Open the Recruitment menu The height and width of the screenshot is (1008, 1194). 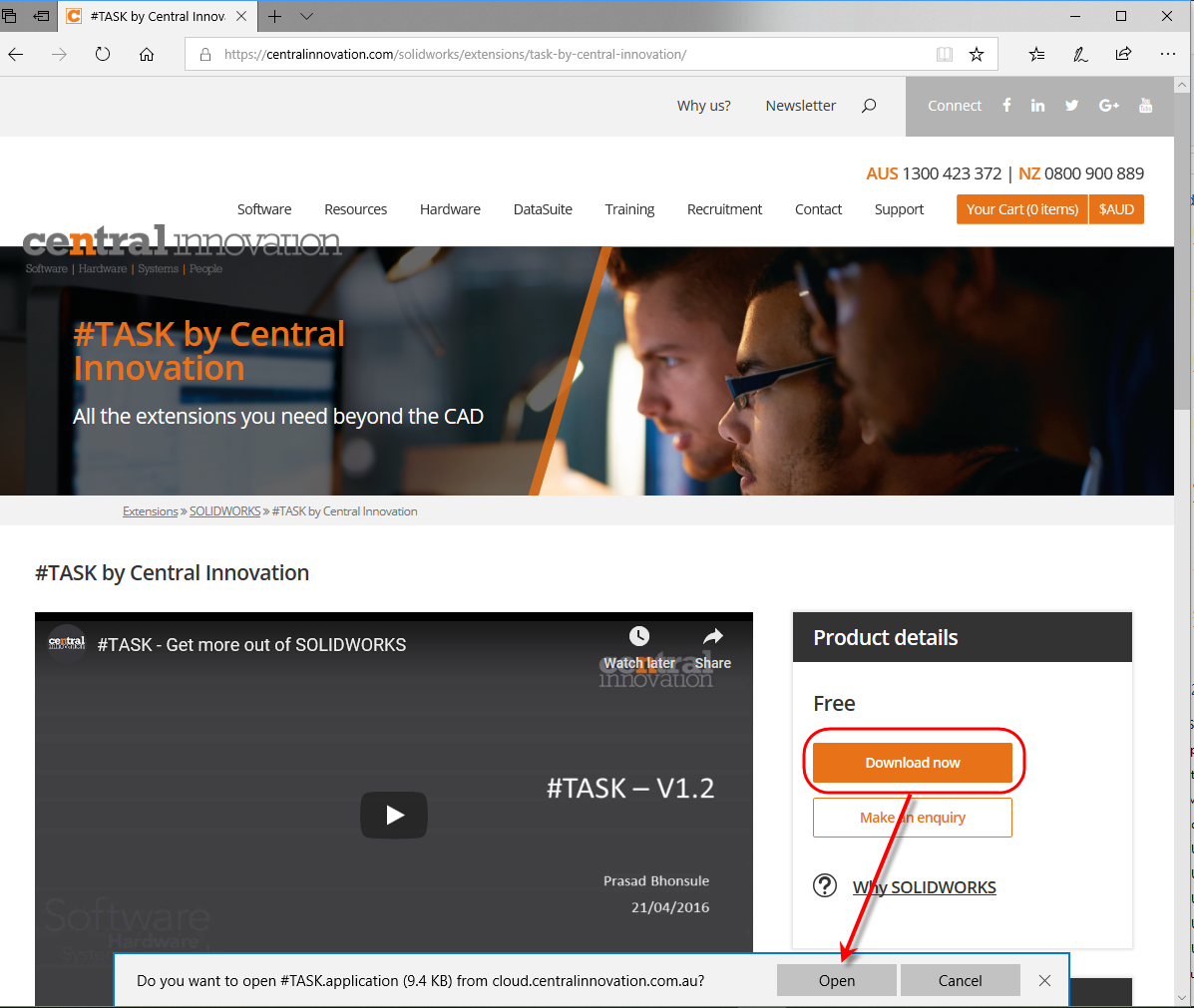pyautogui.click(x=724, y=209)
